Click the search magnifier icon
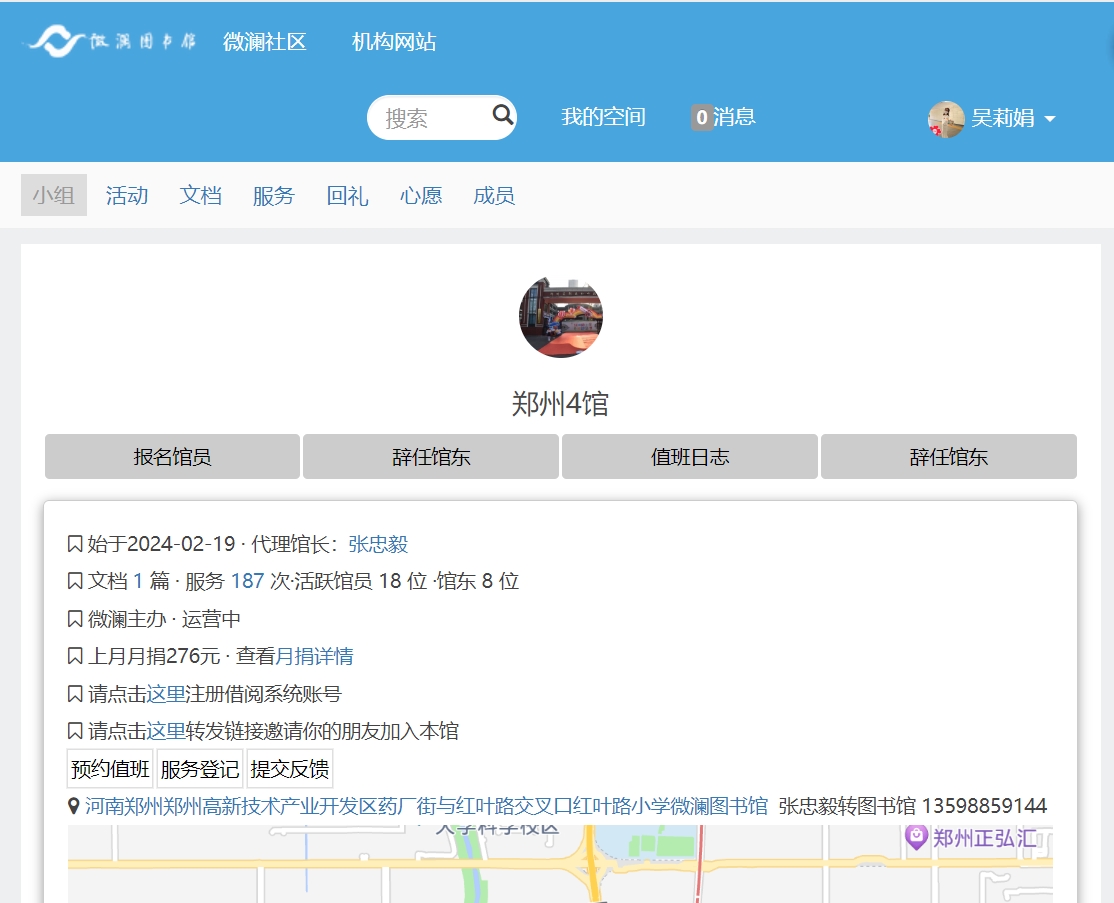This screenshot has width=1114, height=903. (502, 115)
